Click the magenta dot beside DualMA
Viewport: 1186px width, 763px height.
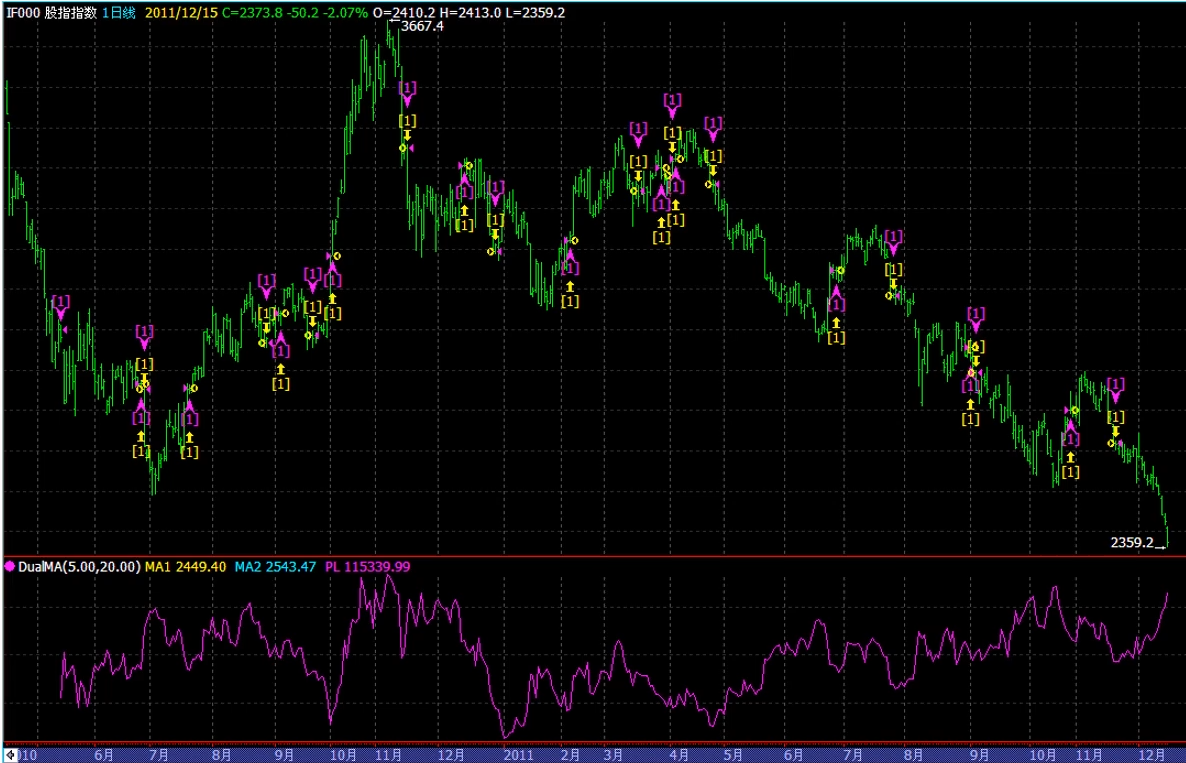(10, 566)
